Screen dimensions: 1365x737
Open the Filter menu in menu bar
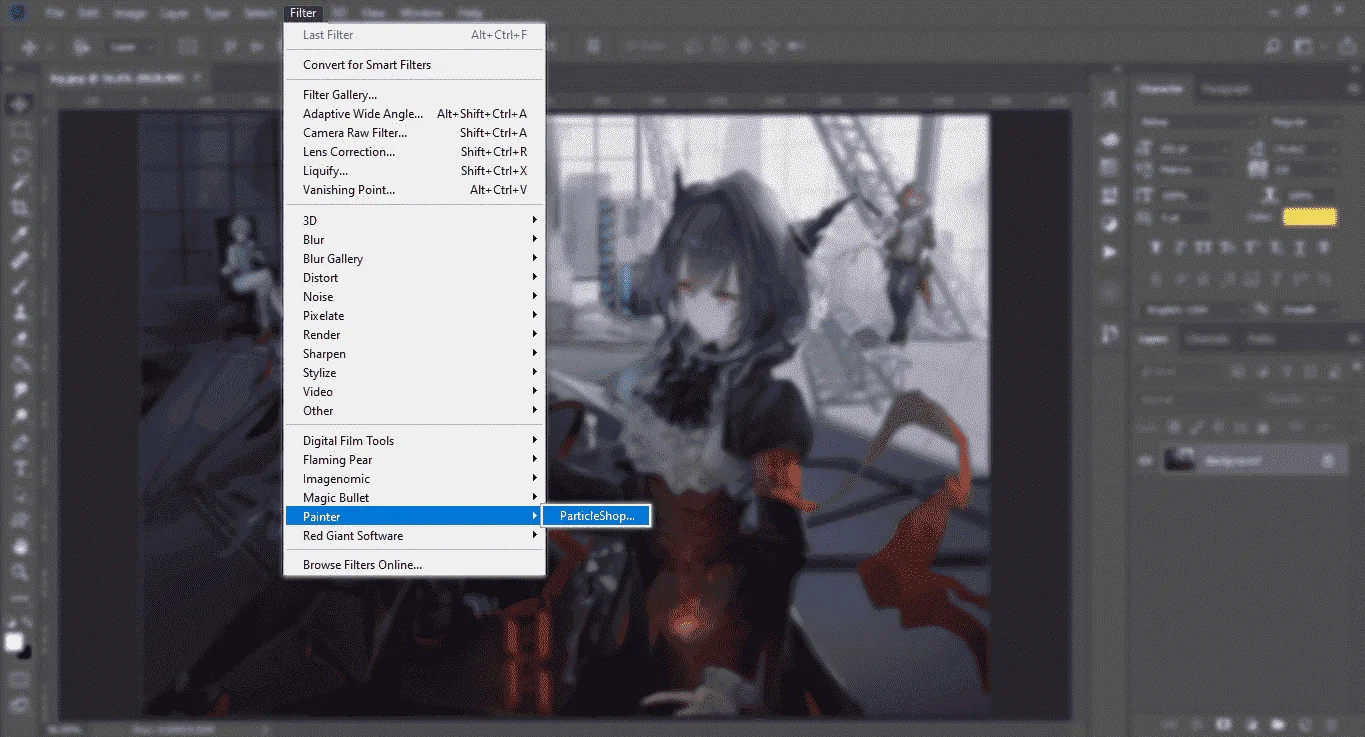pyautogui.click(x=303, y=13)
